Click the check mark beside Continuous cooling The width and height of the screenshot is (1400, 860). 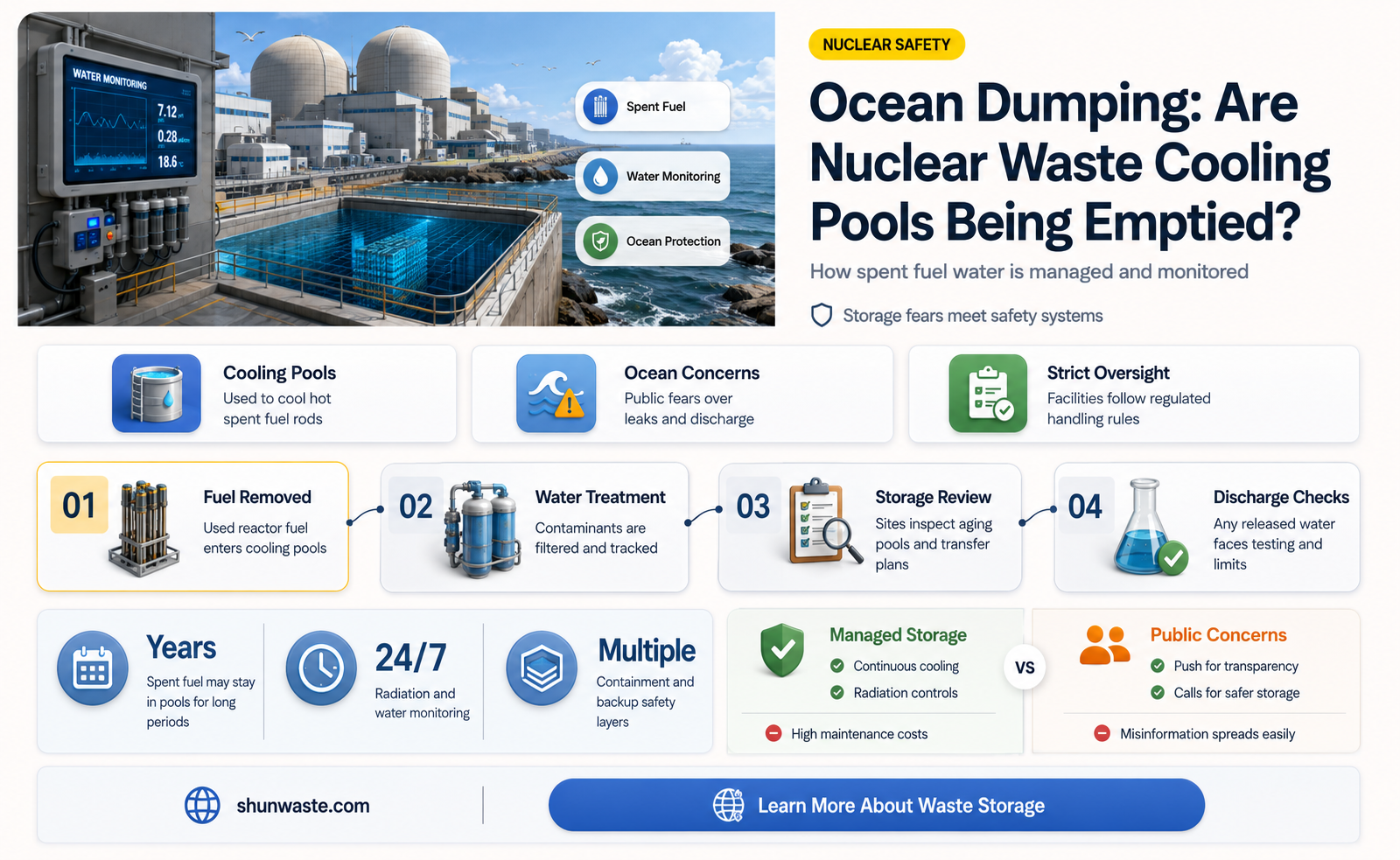pos(837,666)
